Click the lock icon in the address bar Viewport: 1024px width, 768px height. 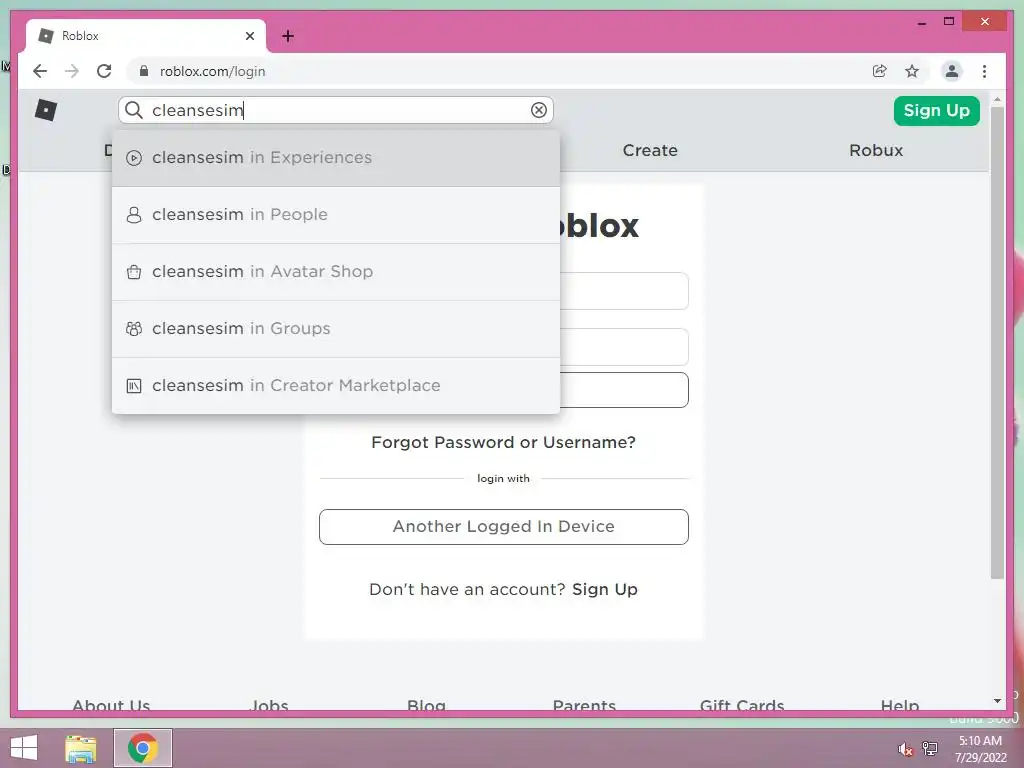(x=144, y=71)
